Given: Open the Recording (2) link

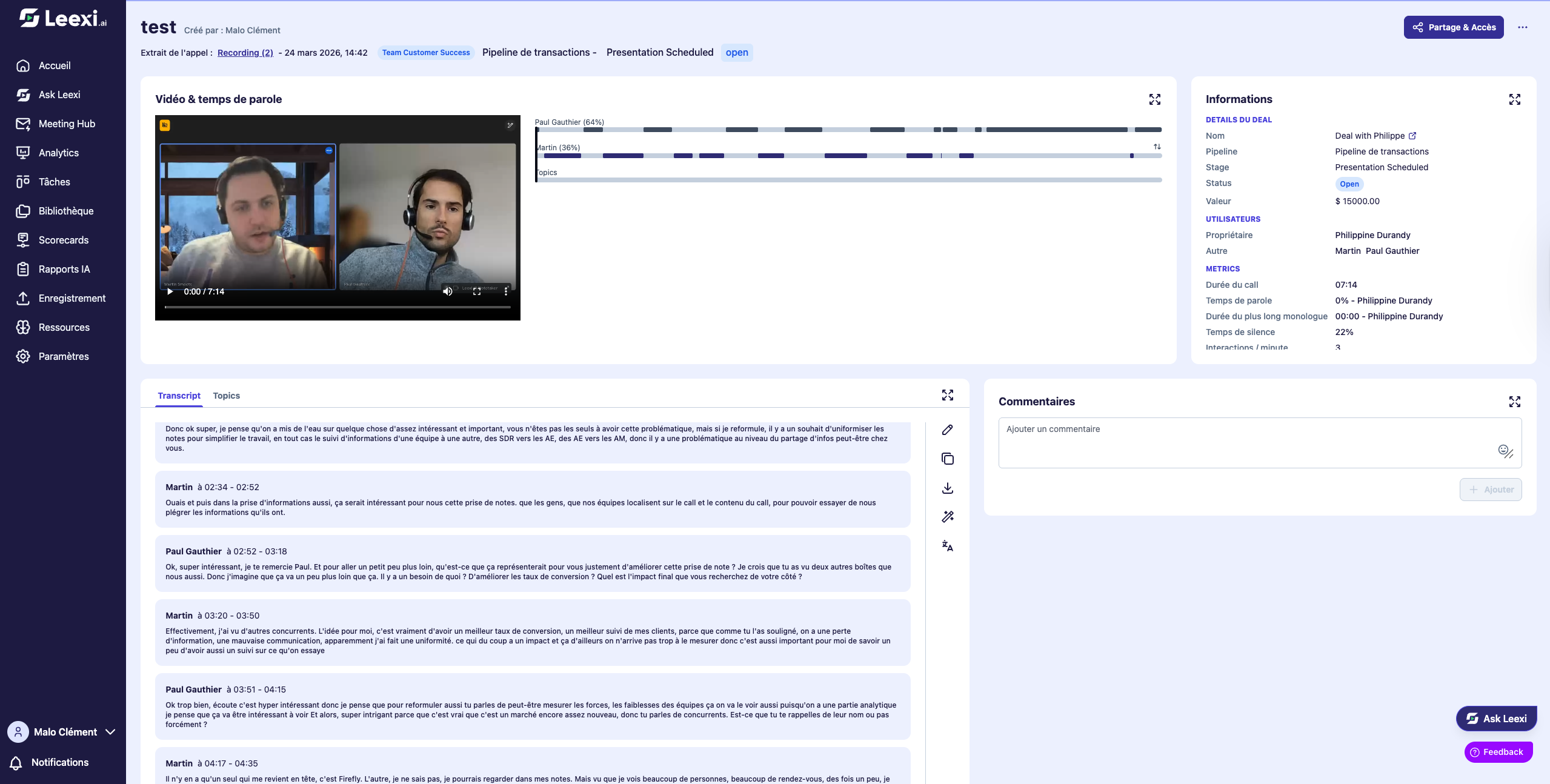Looking at the screenshot, I should (245, 53).
